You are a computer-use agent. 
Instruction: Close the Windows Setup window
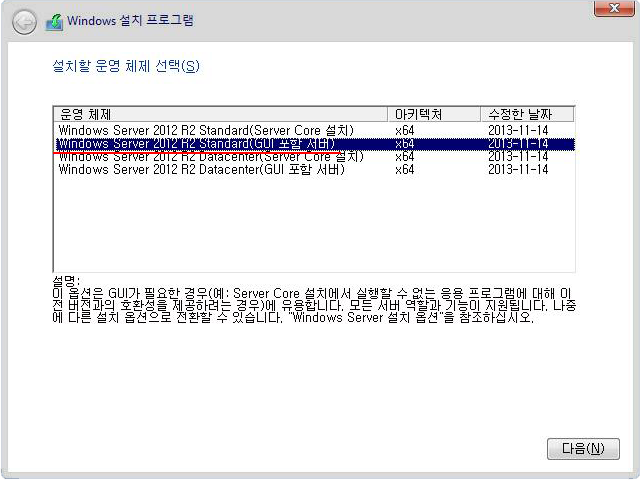point(614,8)
